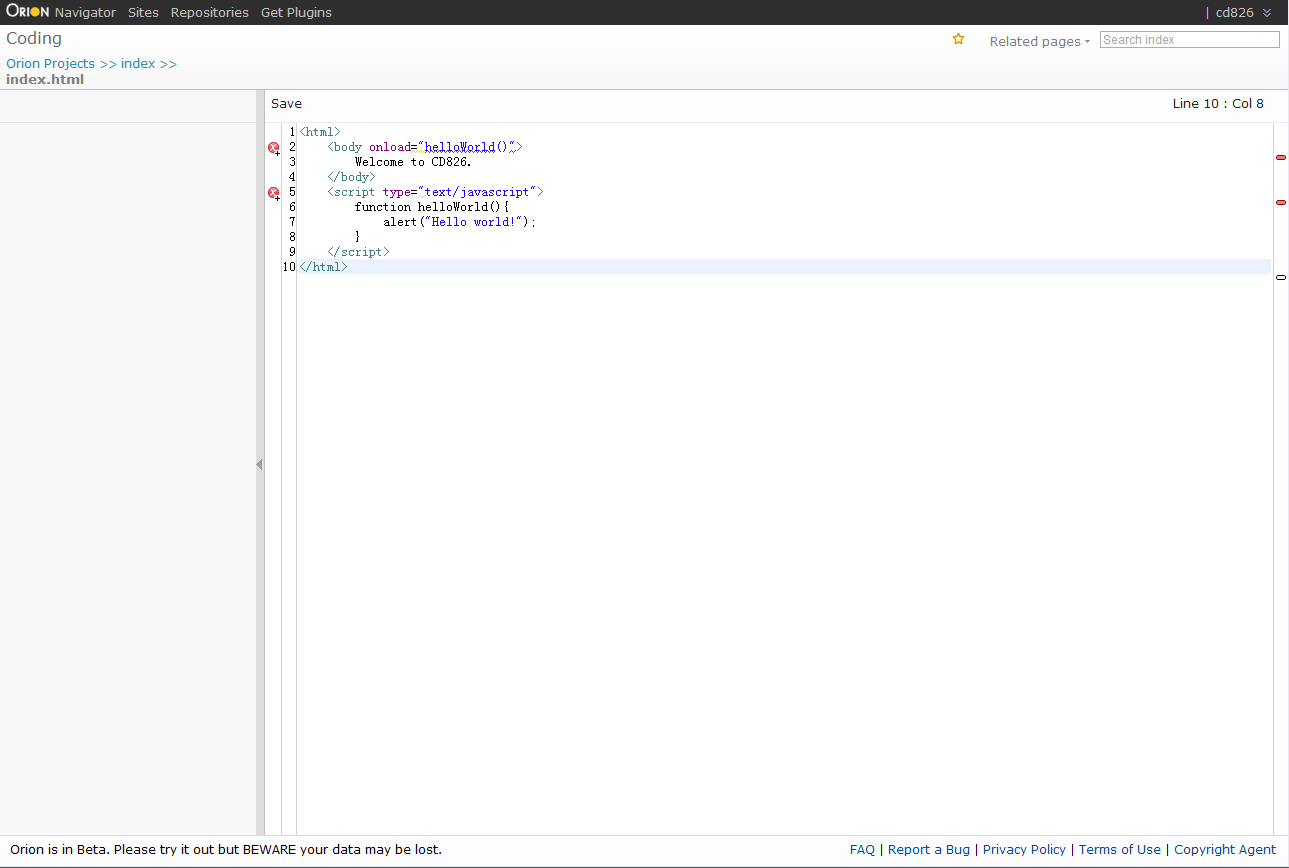The image size is (1289, 868).
Task: Click the second red overview ruler marker
Action: click(1281, 202)
